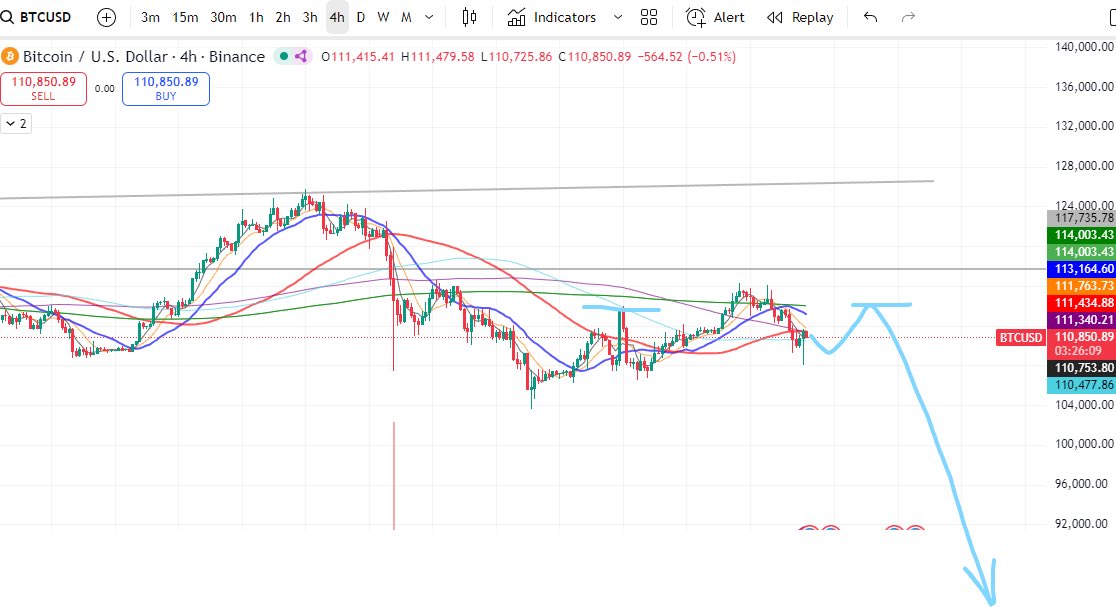This screenshot has width=1116, height=607.
Task: Click the 140,000.00 price scale value
Action: (x=1083, y=47)
